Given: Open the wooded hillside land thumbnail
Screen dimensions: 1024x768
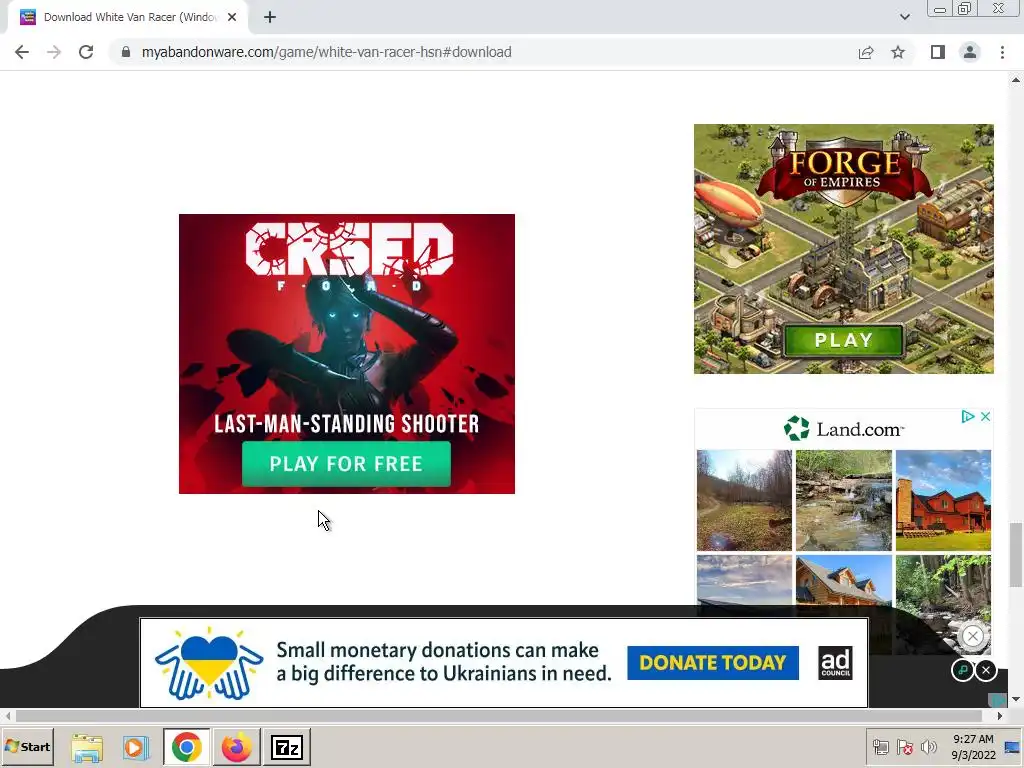Looking at the screenshot, I should click(x=744, y=500).
